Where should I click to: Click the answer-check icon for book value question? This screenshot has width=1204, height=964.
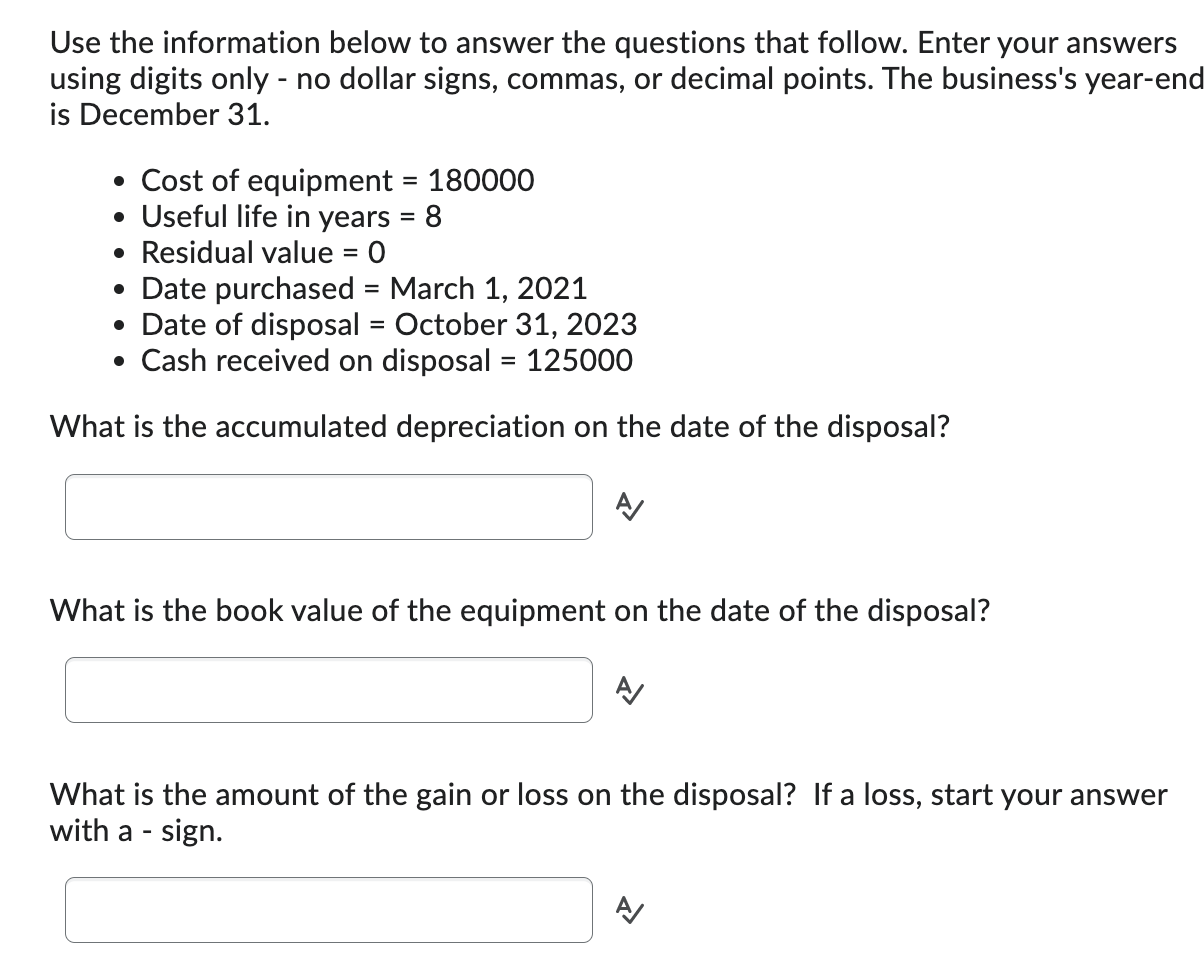(630, 690)
